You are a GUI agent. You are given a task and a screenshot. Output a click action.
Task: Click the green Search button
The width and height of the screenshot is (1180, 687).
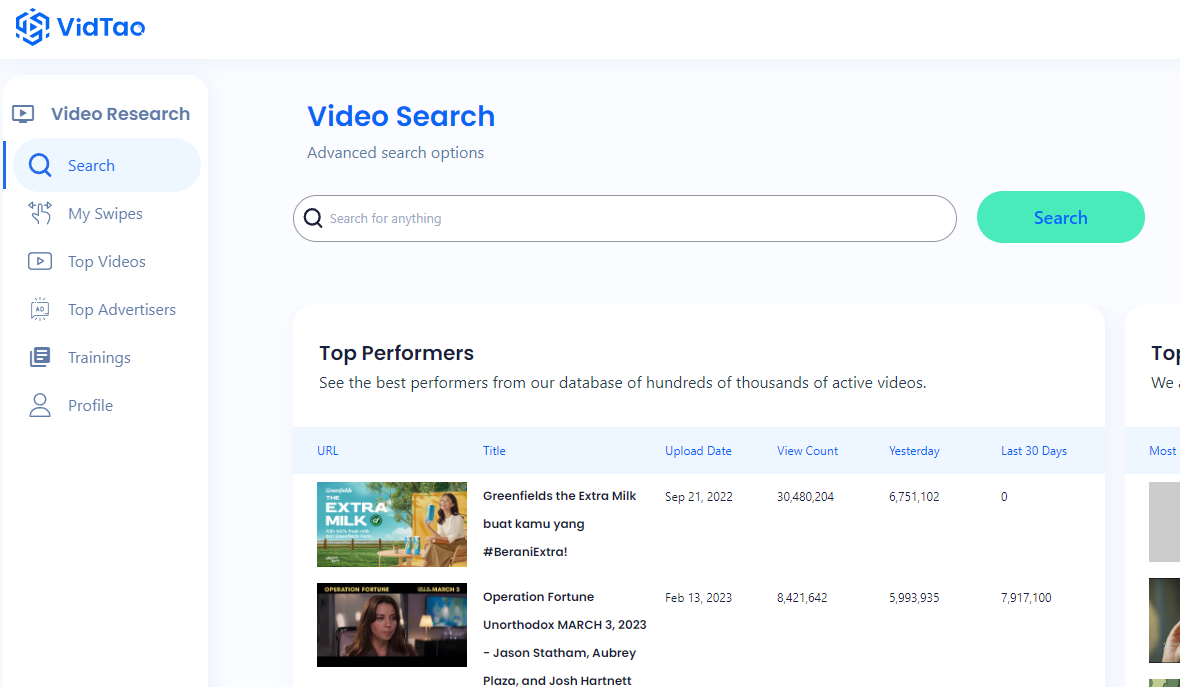click(1060, 217)
